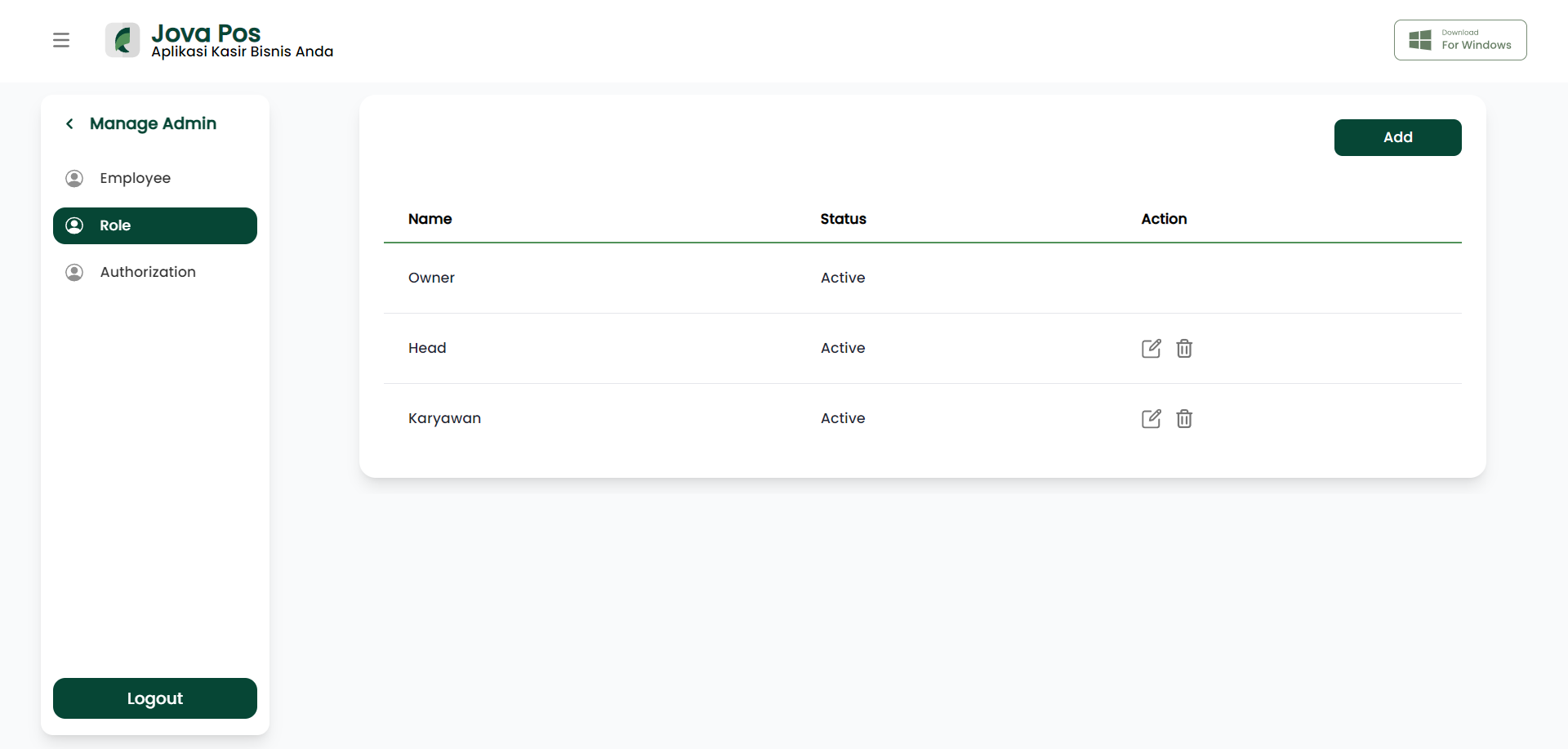Click the Manage Admin heading
Viewport: 1568px width, 749px height.
tap(153, 123)
